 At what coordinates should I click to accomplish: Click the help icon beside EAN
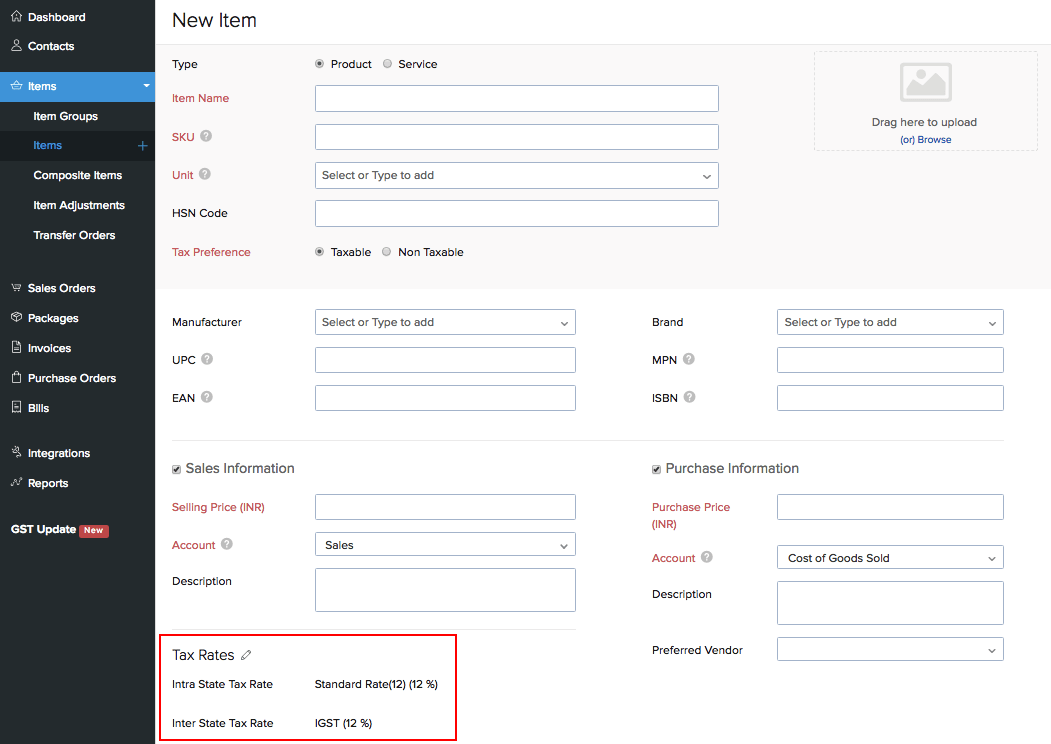click(207, 397)
